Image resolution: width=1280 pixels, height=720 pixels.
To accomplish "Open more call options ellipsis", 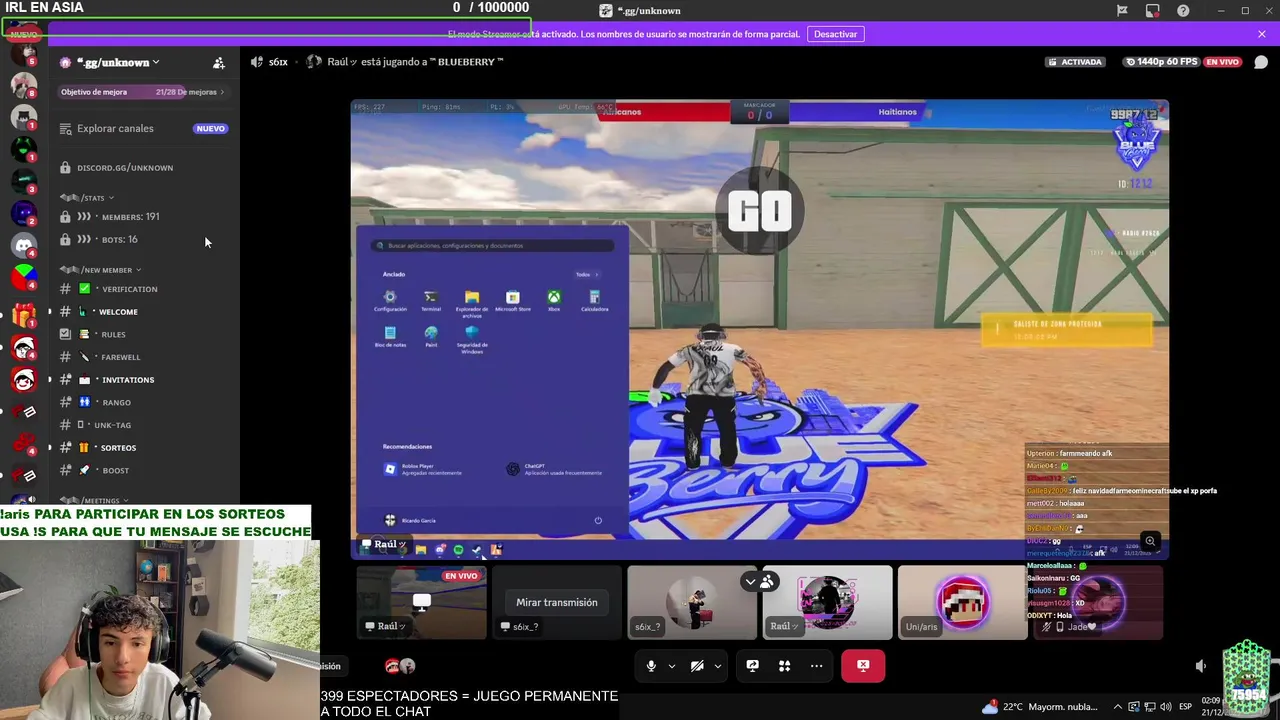I will click(816, 666).
